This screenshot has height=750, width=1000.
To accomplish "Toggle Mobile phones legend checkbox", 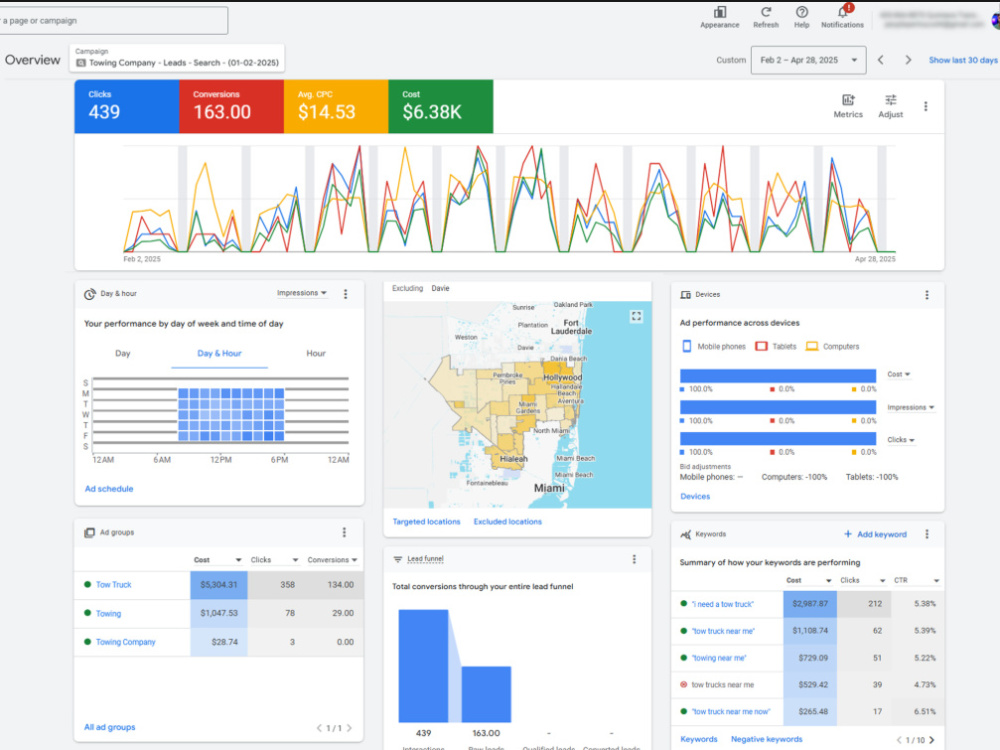I will click(x=687, y=346).
